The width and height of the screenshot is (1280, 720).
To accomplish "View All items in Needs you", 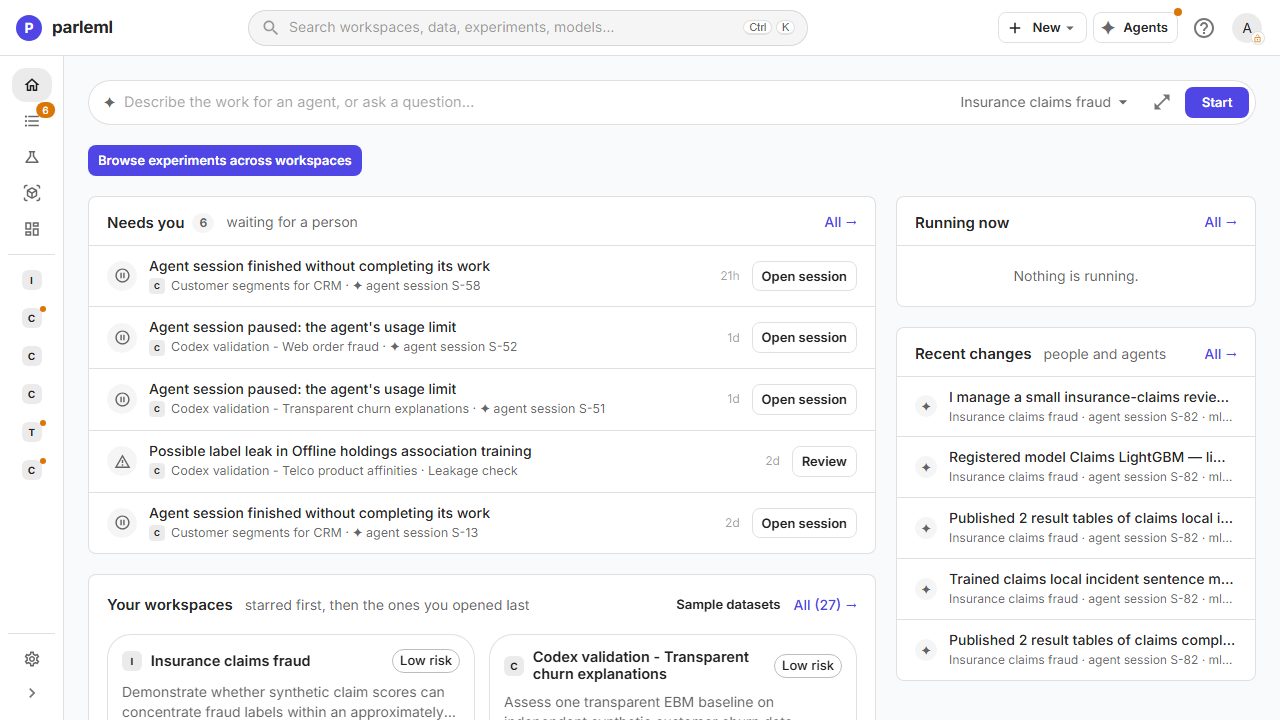I will click(841, 222).
